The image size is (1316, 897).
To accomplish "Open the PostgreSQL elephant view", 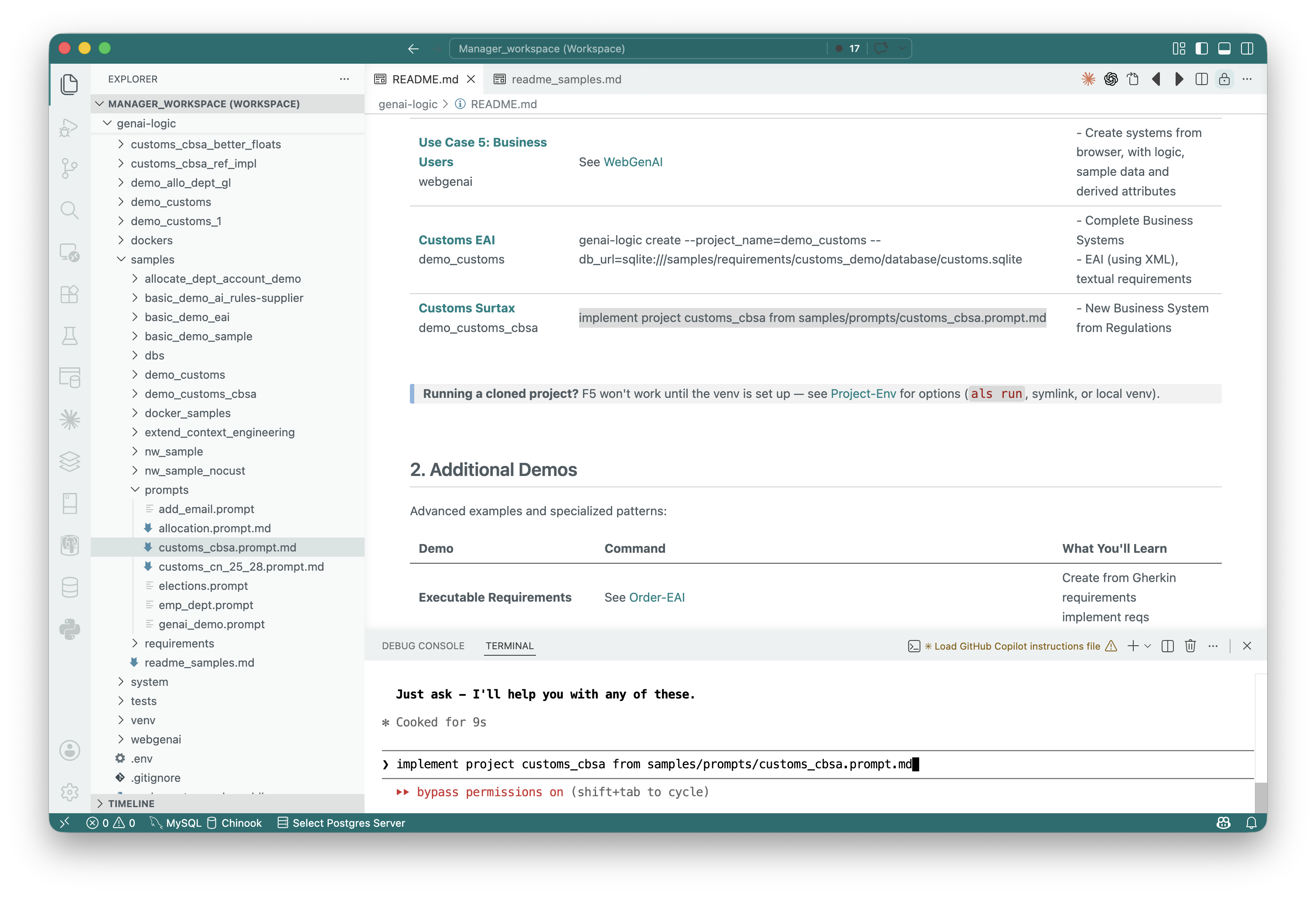I will (69, 545).
